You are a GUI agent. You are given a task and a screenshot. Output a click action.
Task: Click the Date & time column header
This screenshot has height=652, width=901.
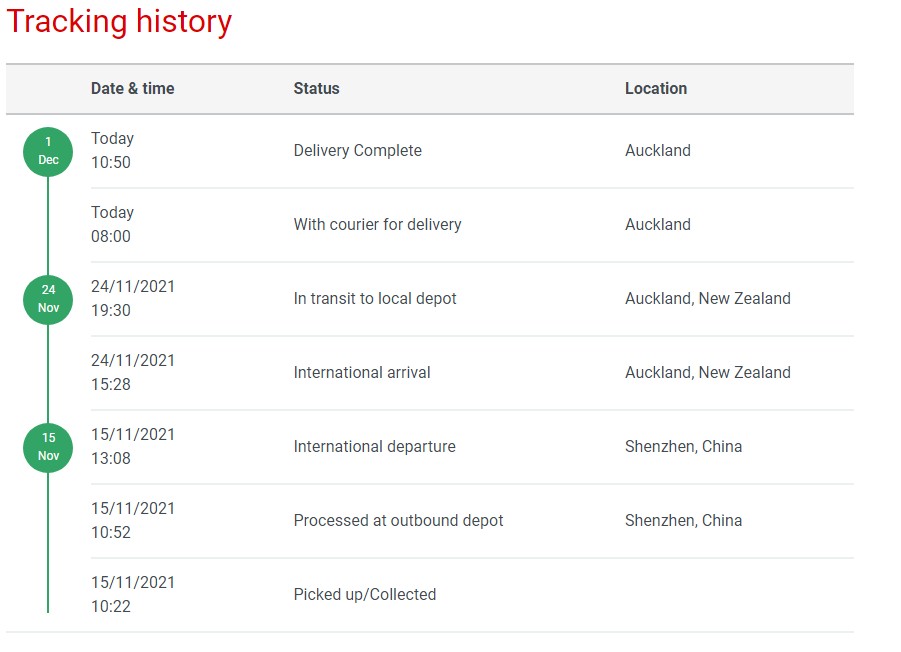132,88
